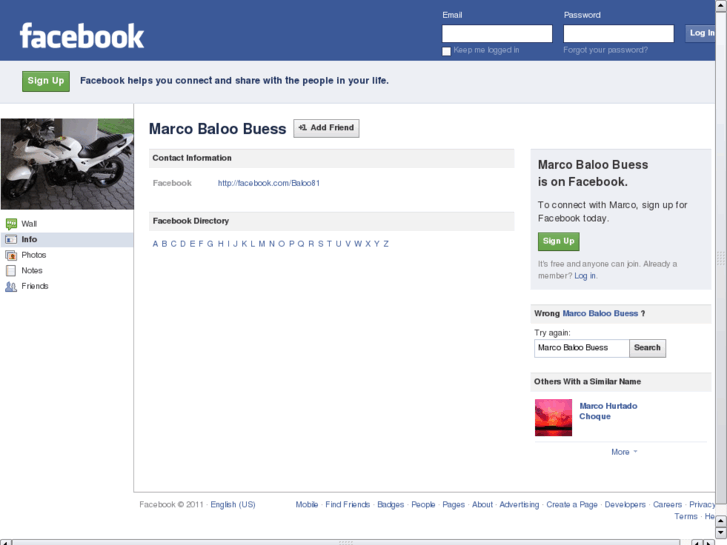Click the Search button

tap(647, 348)
